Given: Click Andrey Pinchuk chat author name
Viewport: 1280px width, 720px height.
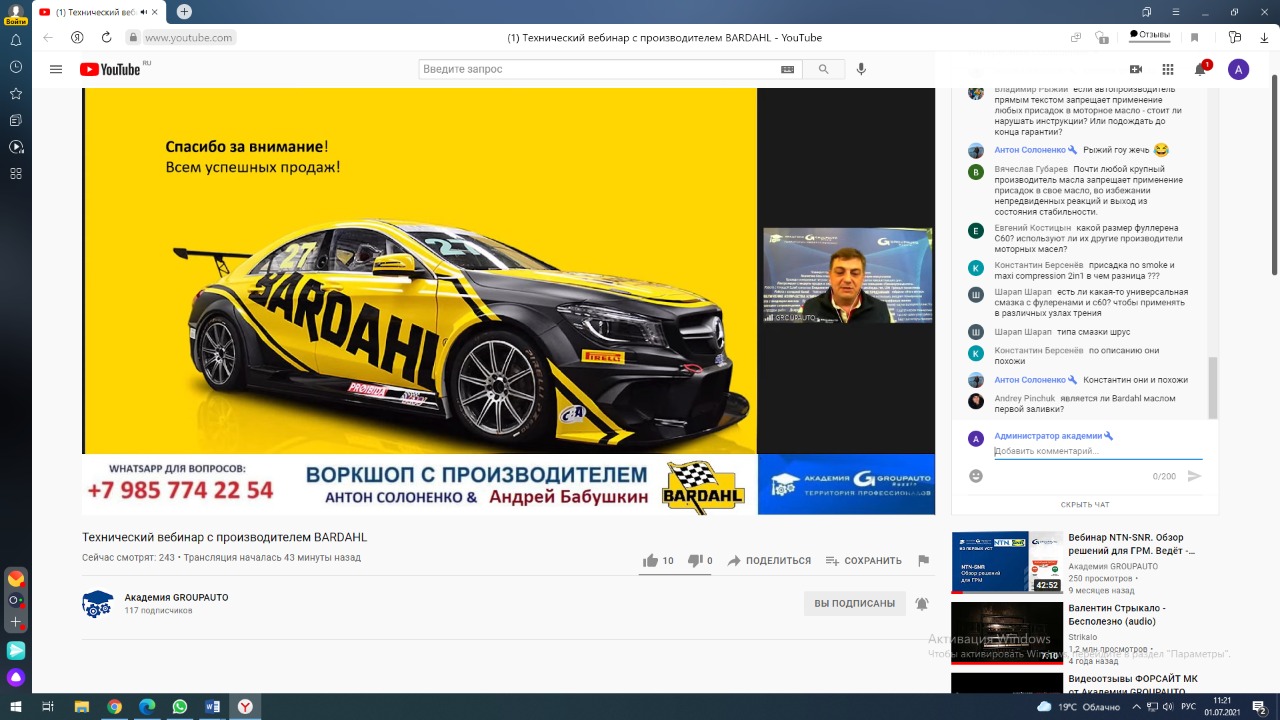Looking at the screenshot, I should 1025,398.
